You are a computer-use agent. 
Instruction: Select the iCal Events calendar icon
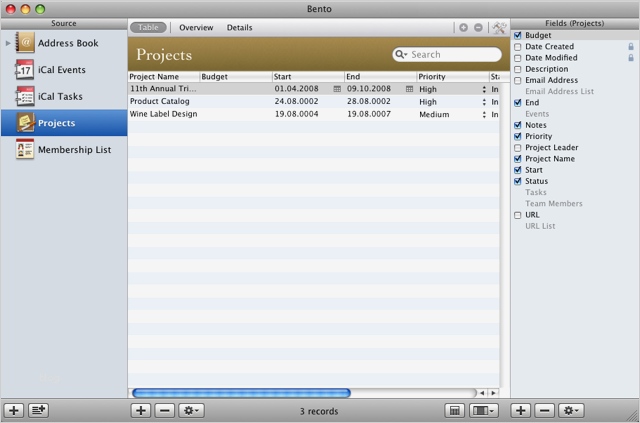tap(25, 69)
